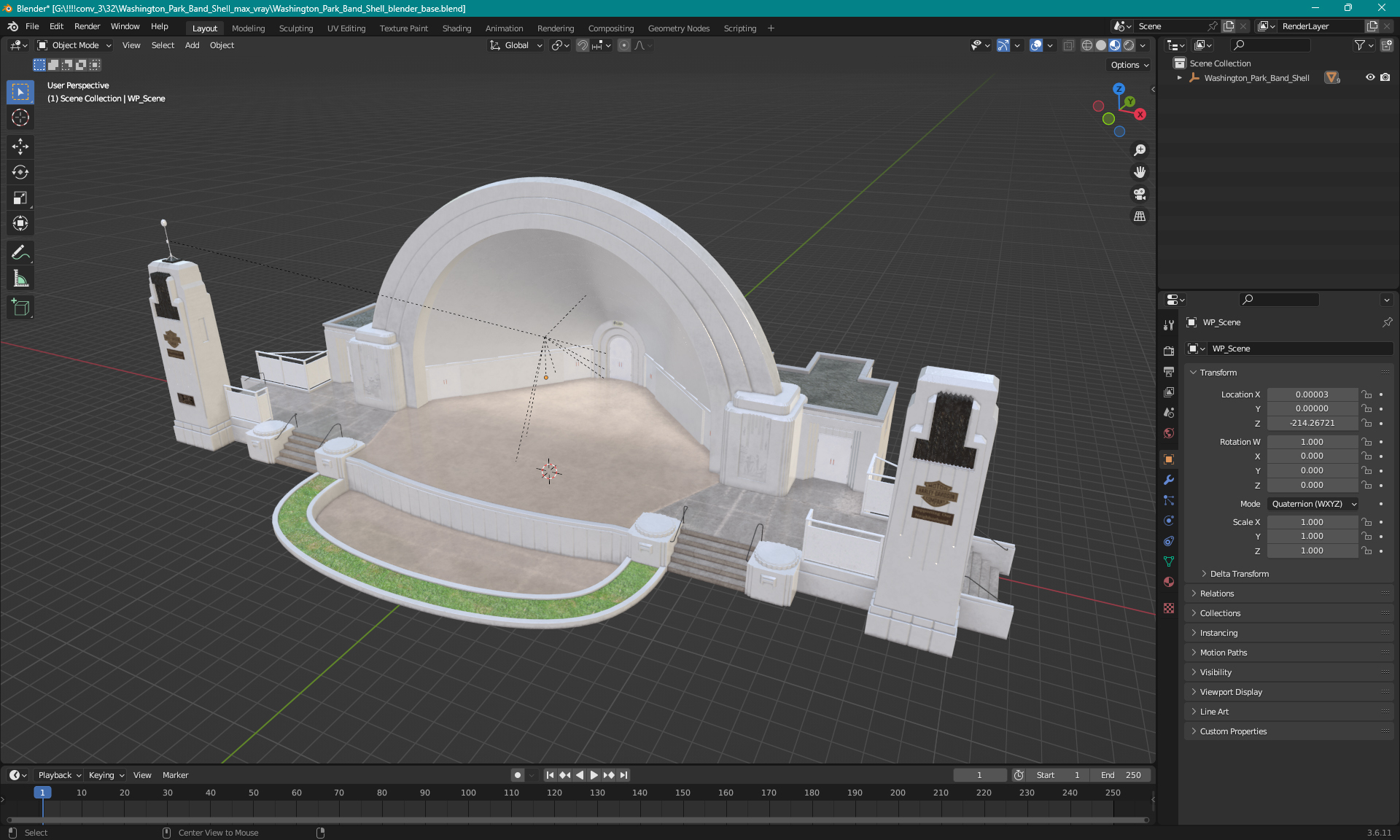The width and height of the screenshot is (1400, 840).
Task: Activate the Scale tool
Action: tap(20, 198)
